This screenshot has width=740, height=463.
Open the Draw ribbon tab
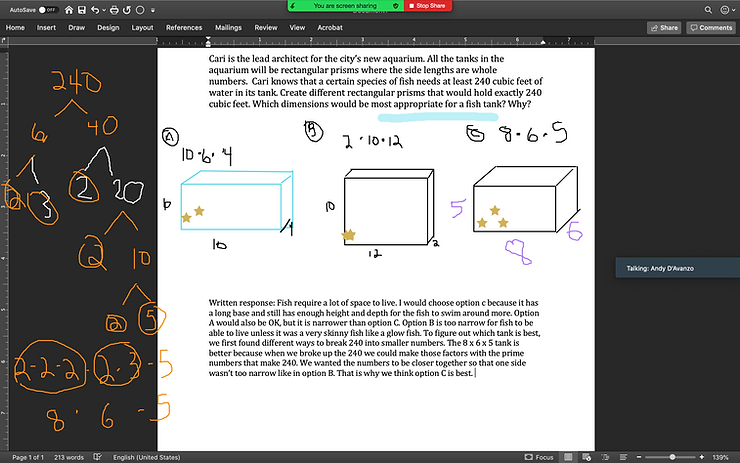point(76,27)
